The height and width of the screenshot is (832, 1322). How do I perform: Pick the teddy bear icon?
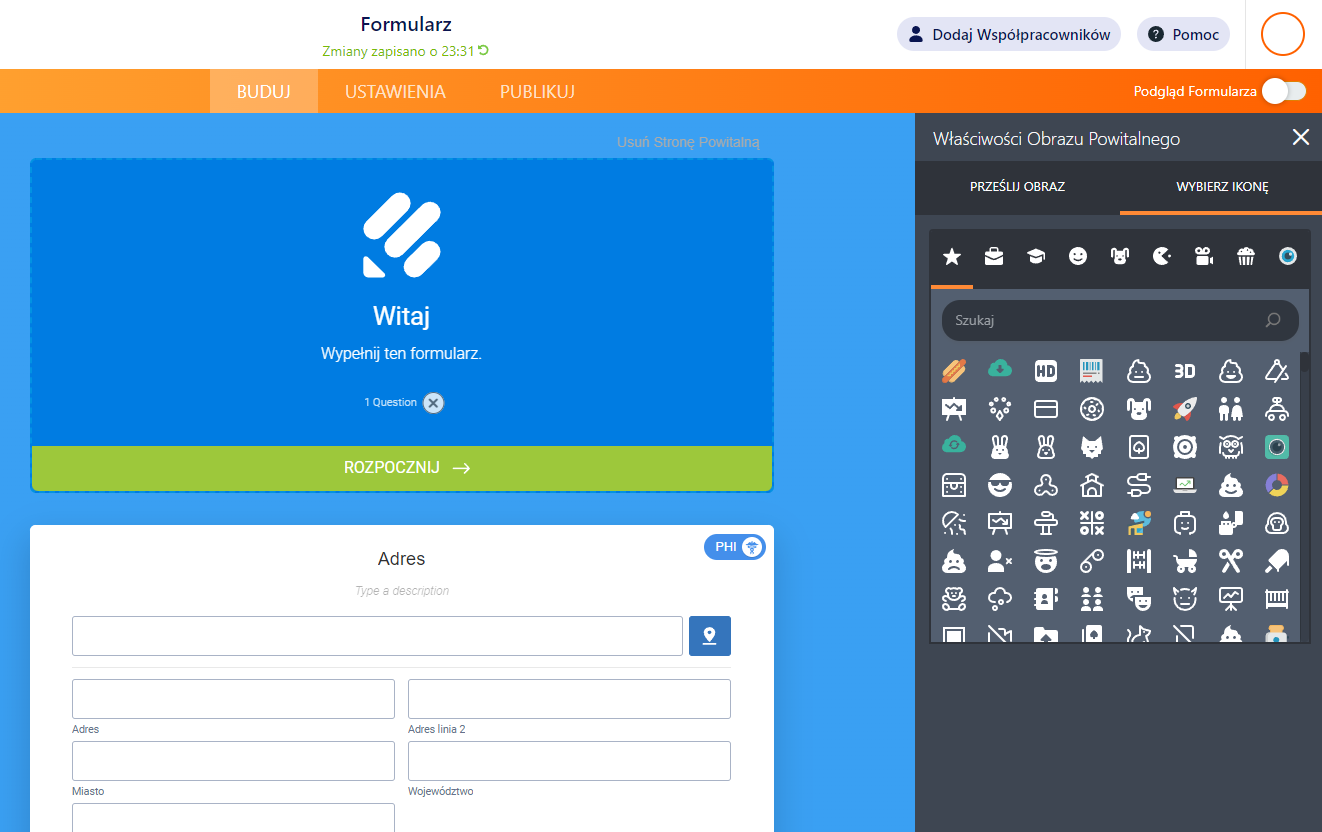point(954,599)
